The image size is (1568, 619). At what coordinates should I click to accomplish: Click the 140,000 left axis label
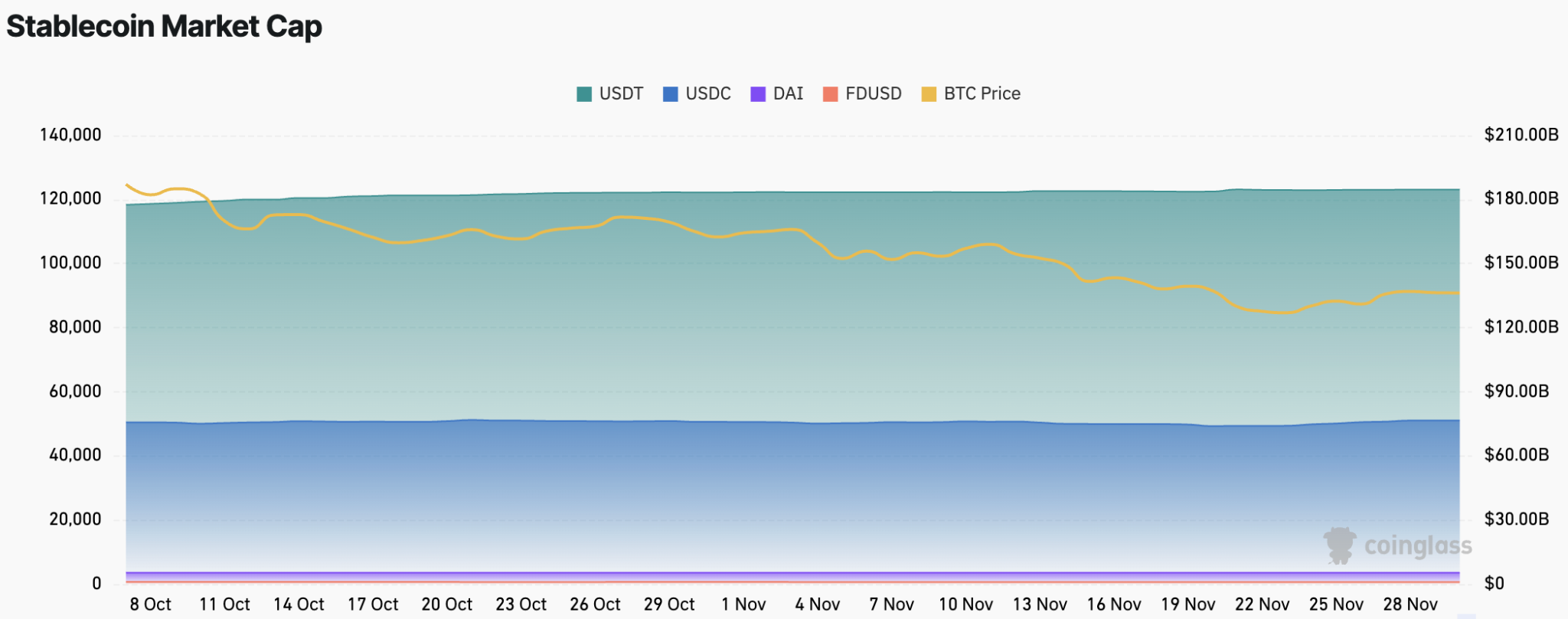pos(70,135)
